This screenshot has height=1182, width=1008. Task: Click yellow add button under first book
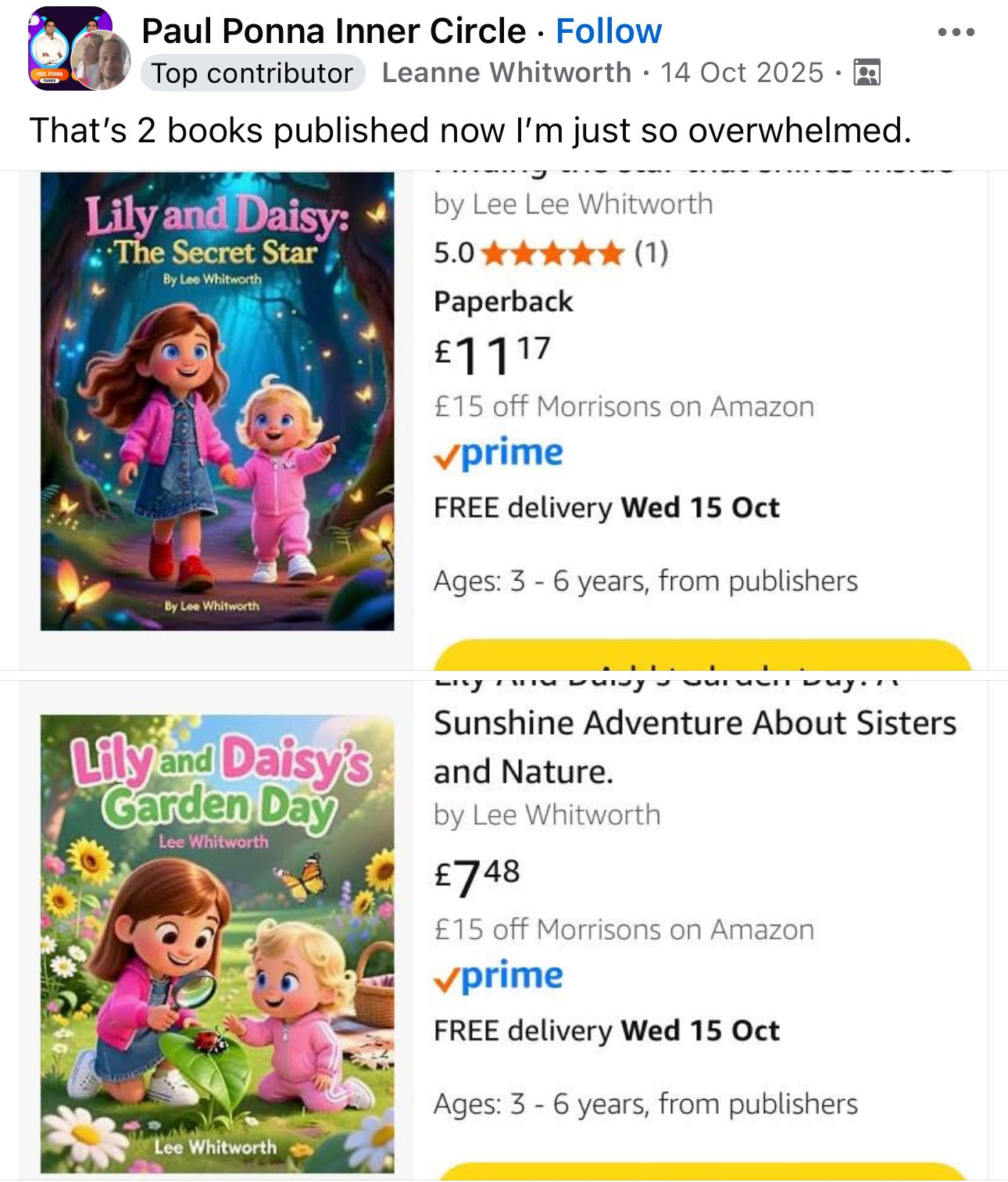(702, 655)
